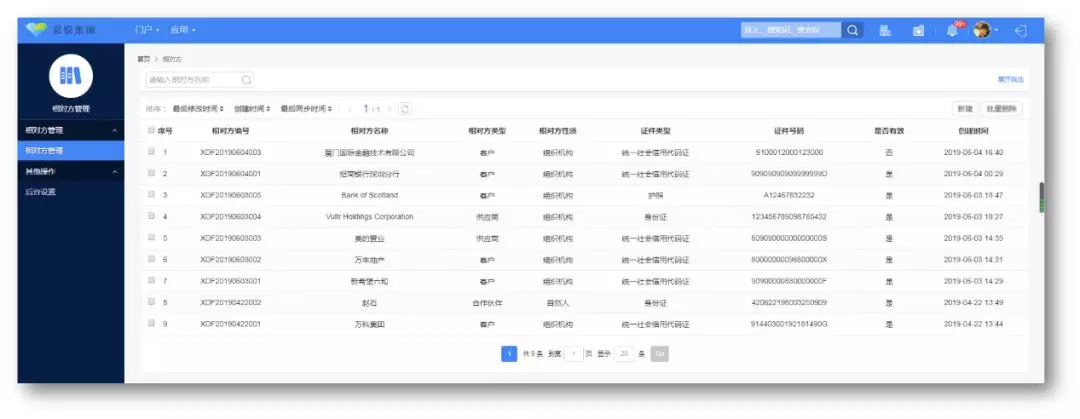Viewport: 1080px width, 419px height.
Task: Click the Bank of Scotland name cell
Action: click(369, 195)
